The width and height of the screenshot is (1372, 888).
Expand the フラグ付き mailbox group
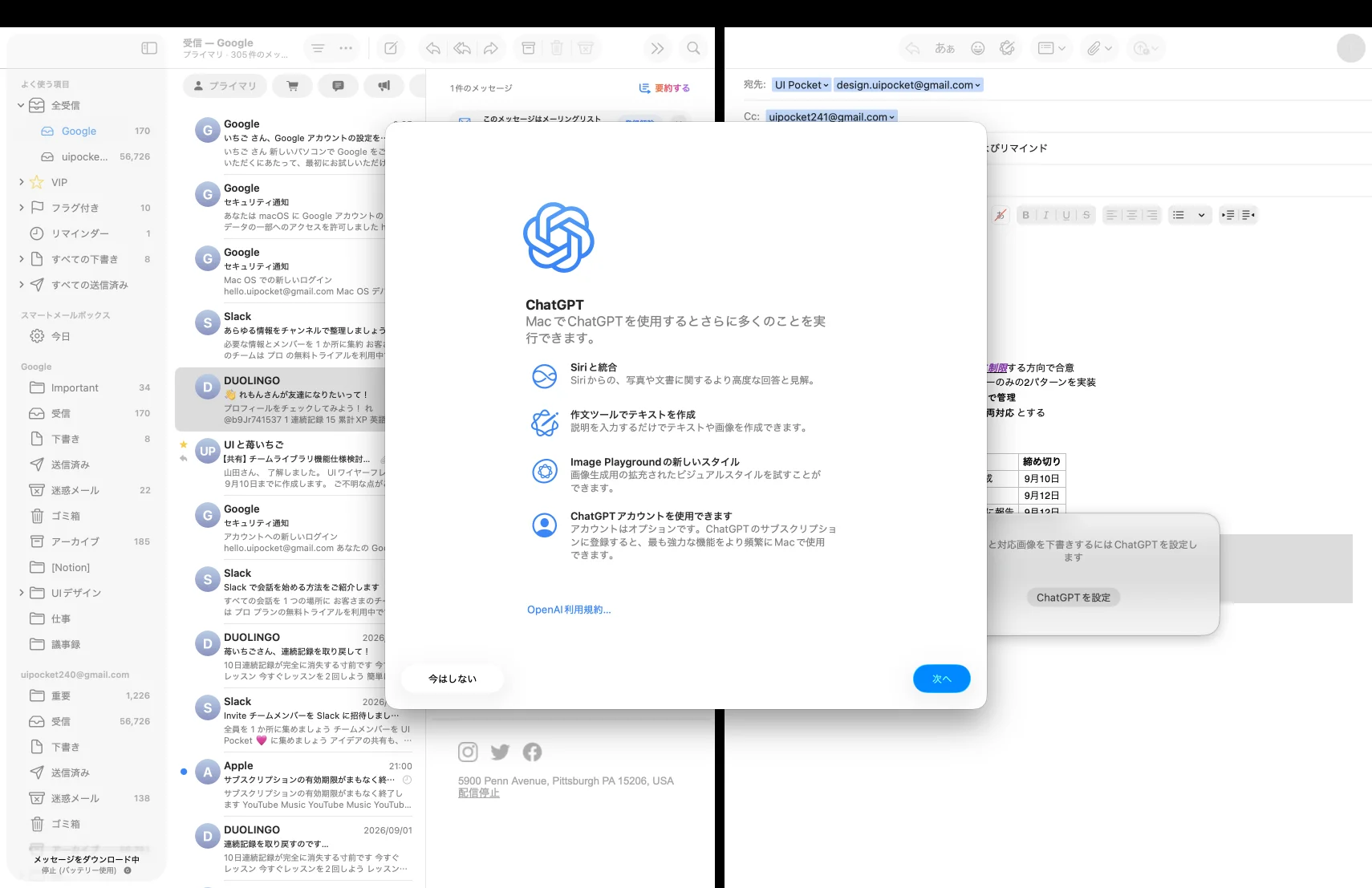click(21, 208)
